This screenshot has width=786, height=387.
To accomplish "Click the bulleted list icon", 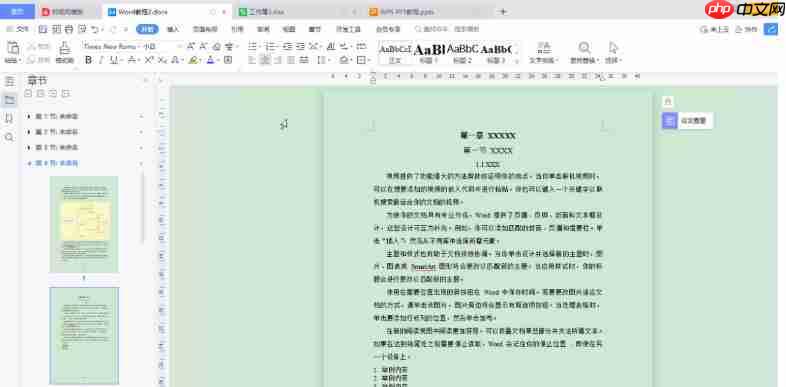I will click(x=253, y=47).
